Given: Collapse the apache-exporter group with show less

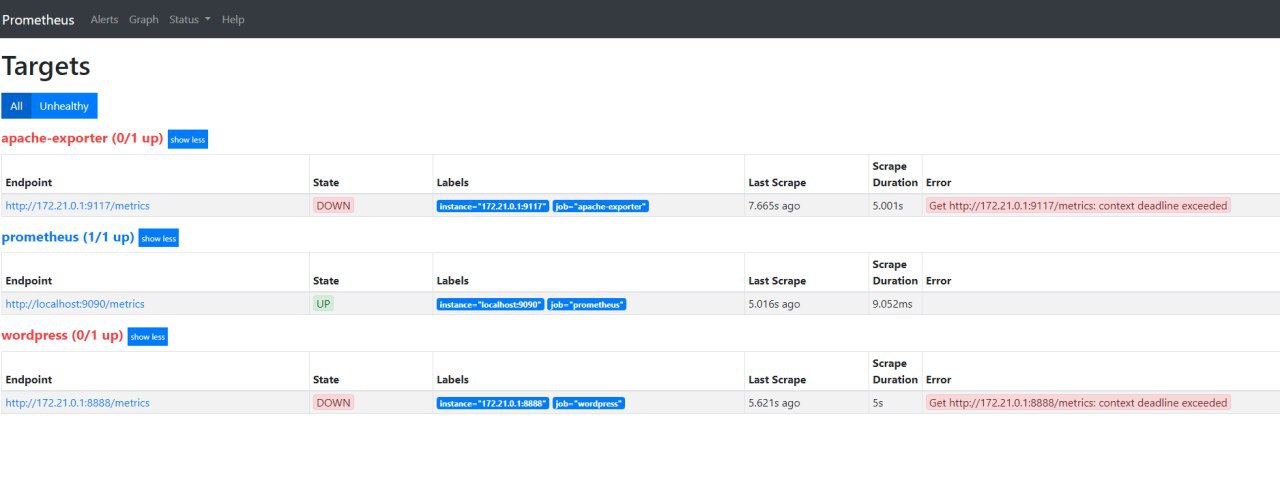Looking at the screenshot, I should tap(188, 139).
